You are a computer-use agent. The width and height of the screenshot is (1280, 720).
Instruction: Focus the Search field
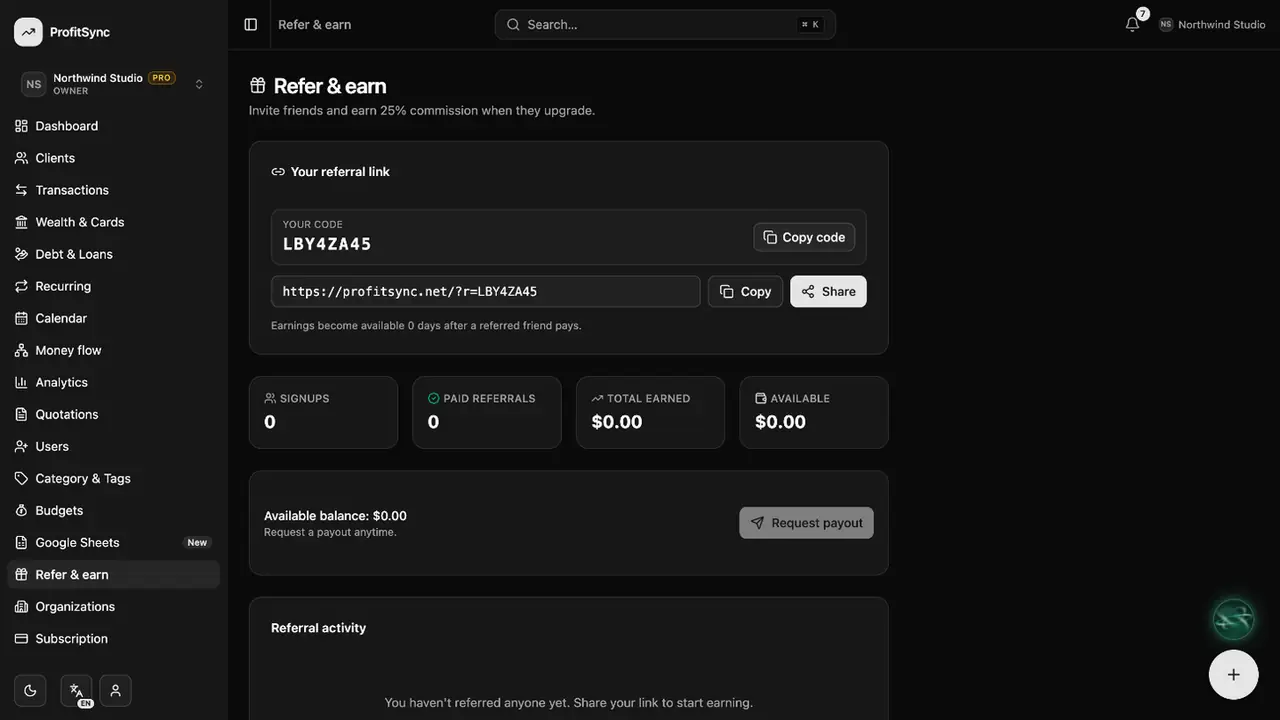click(x=665, y=24)
